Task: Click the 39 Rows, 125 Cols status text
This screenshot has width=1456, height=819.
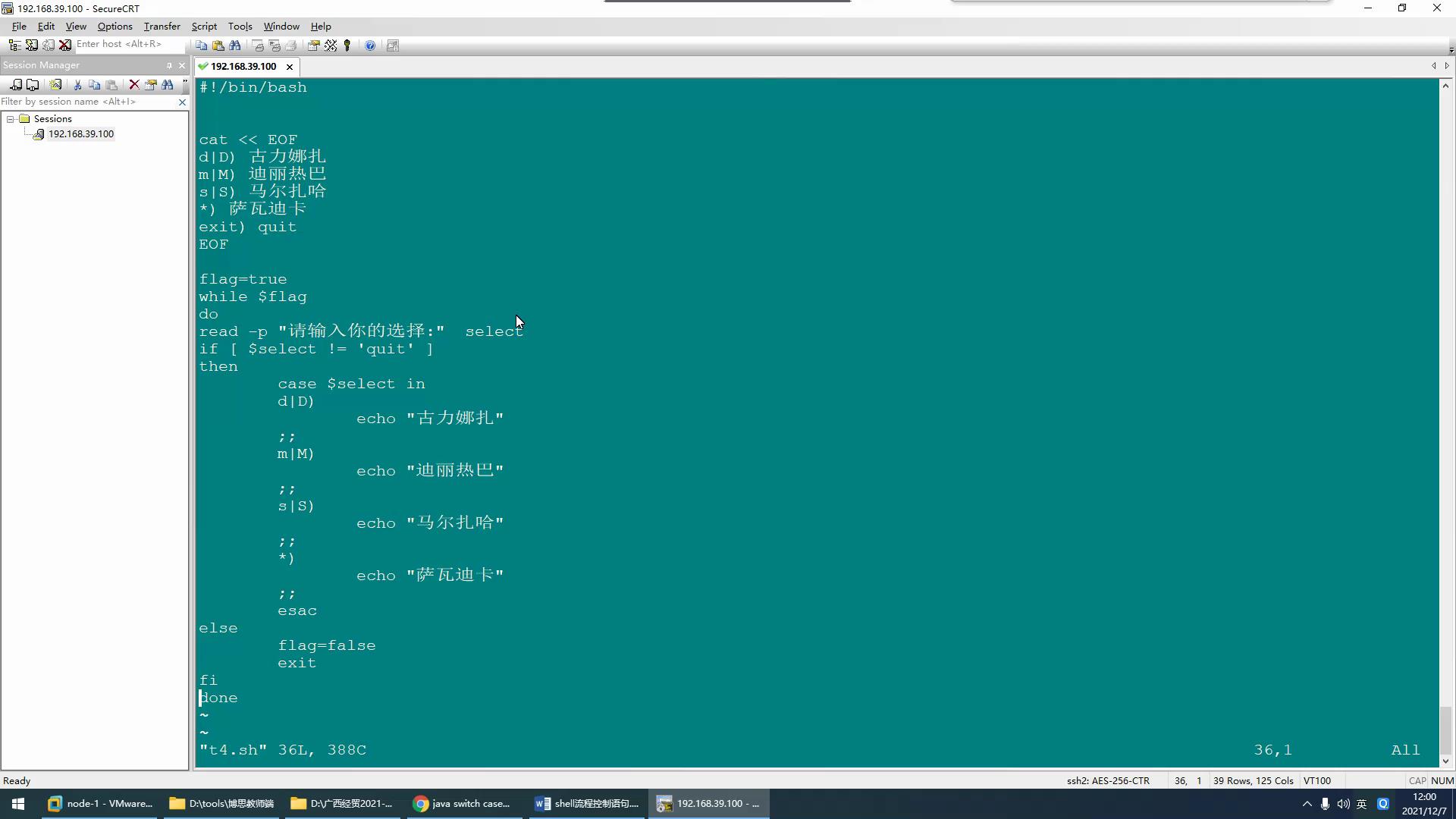Action: [1253, 780]
